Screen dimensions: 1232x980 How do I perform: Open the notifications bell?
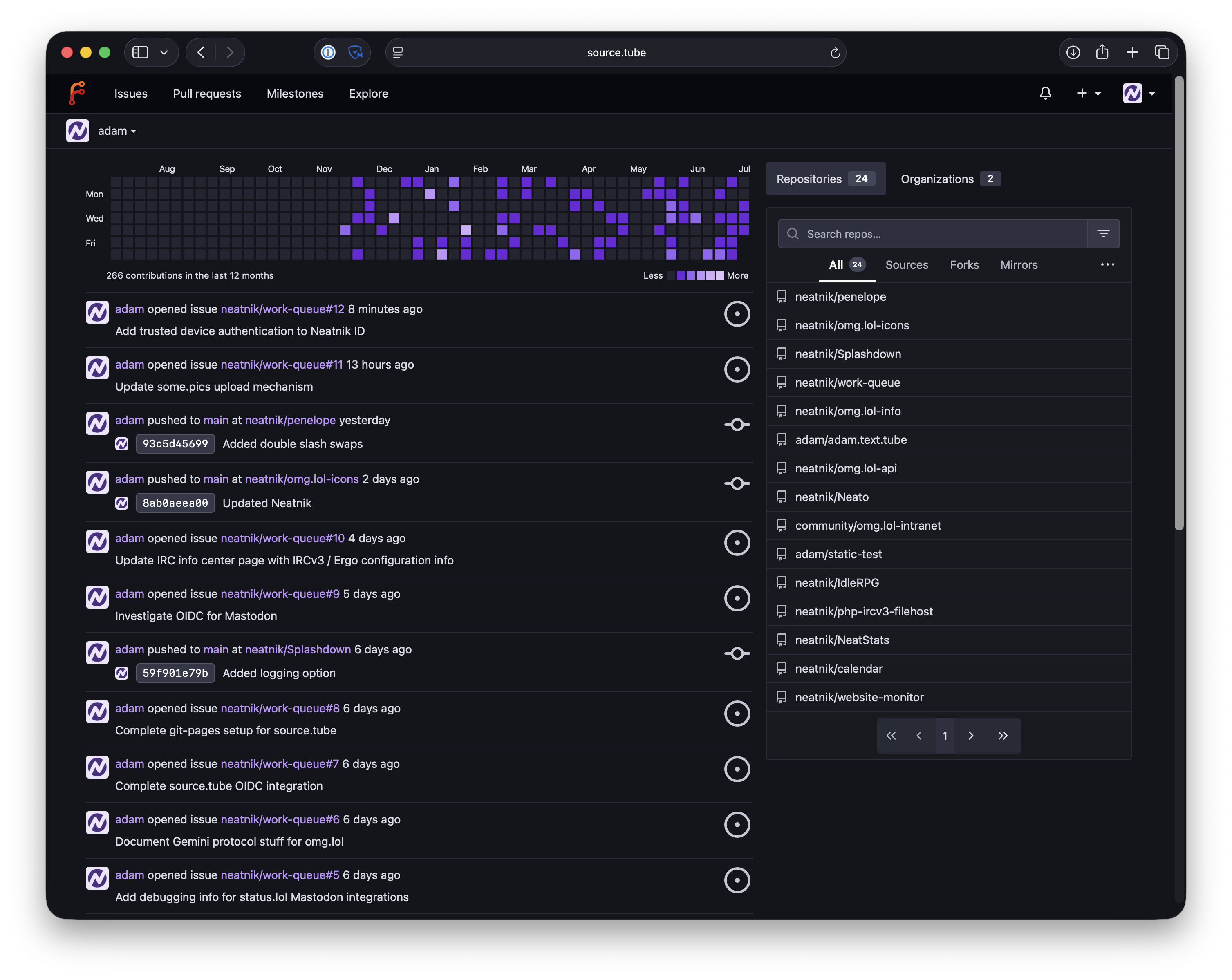[x=1045, y=93]
